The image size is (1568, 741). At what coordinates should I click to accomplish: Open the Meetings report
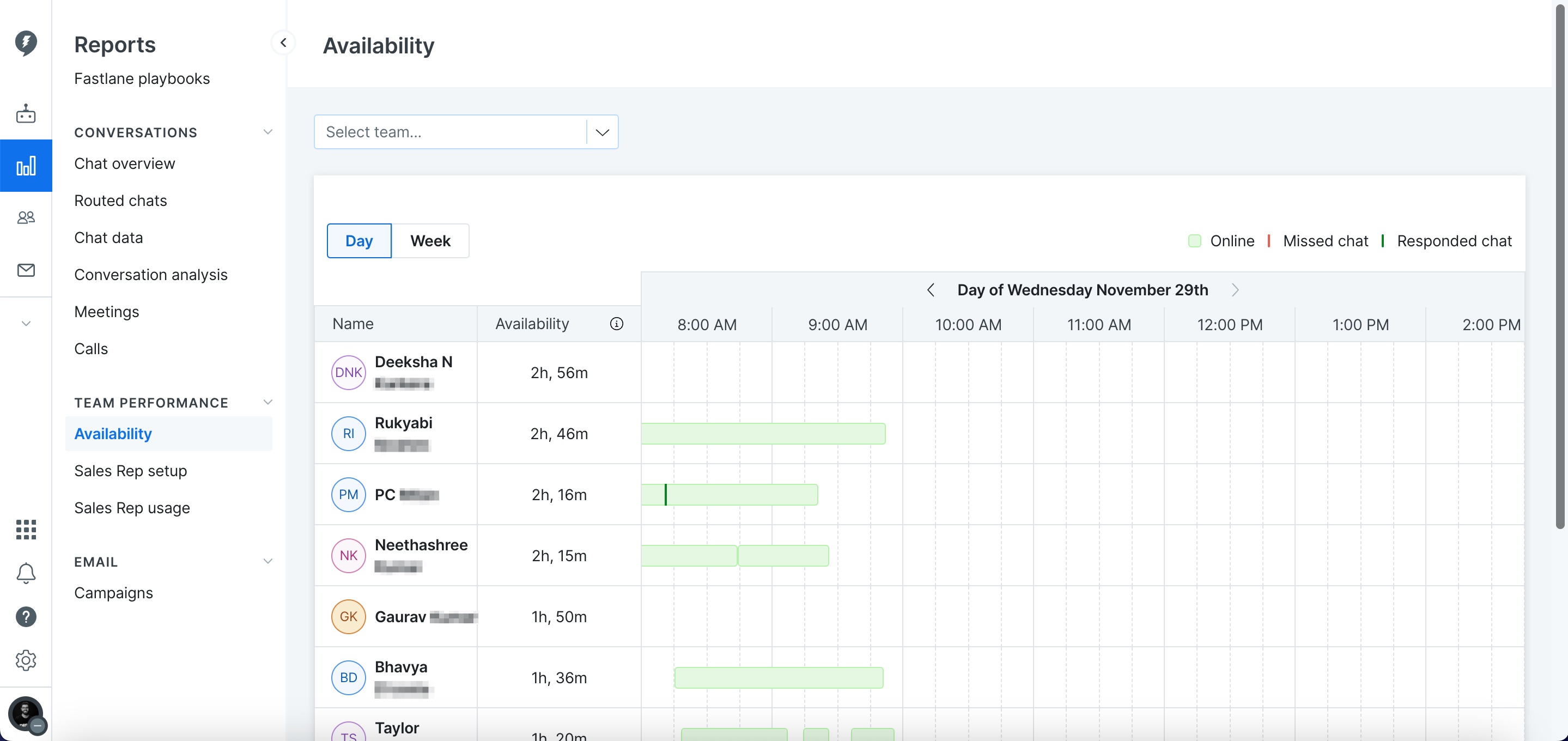point(107,312)
